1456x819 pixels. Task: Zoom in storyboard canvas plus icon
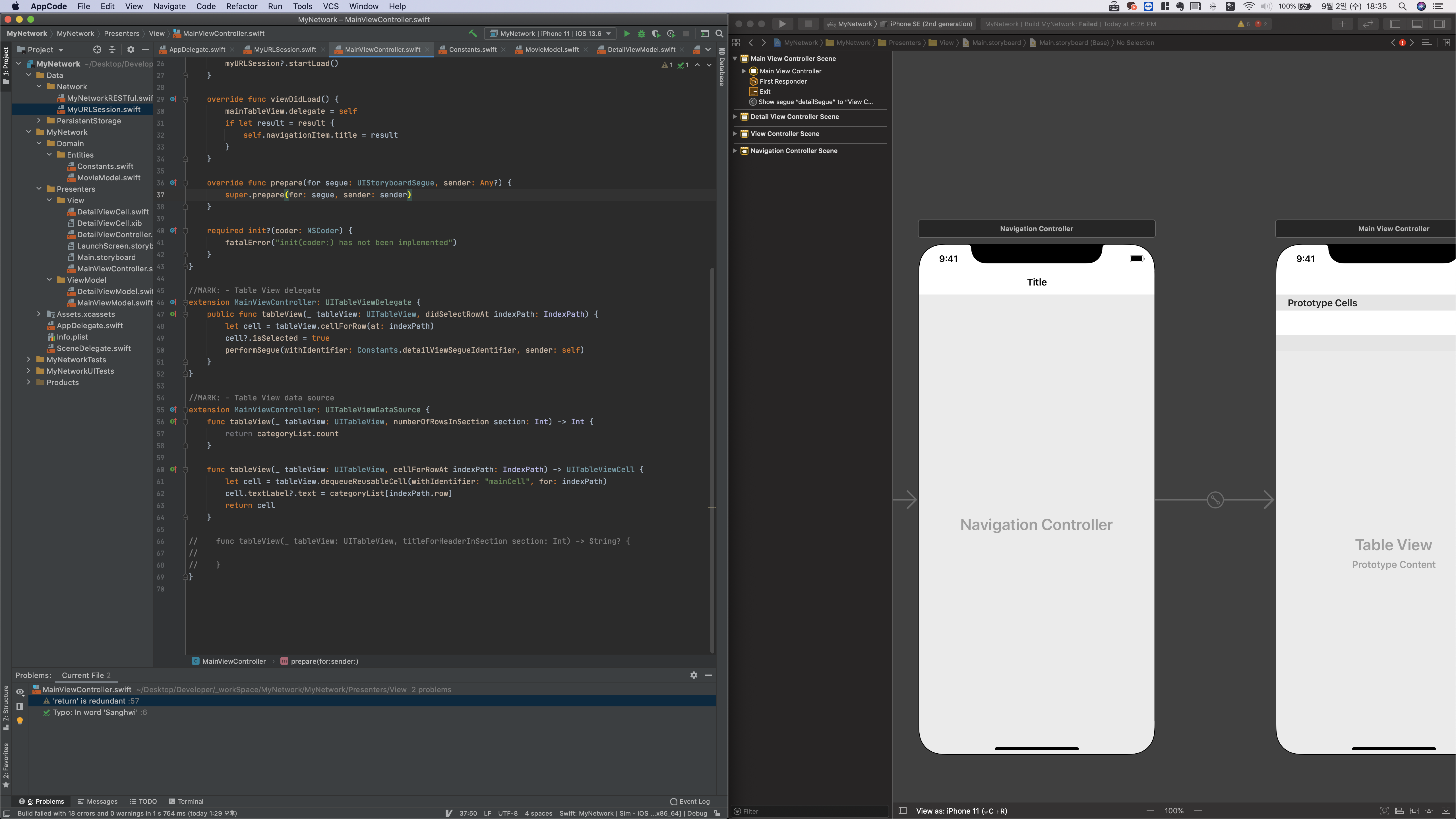pyautogui.click(x=1198, y=810)
